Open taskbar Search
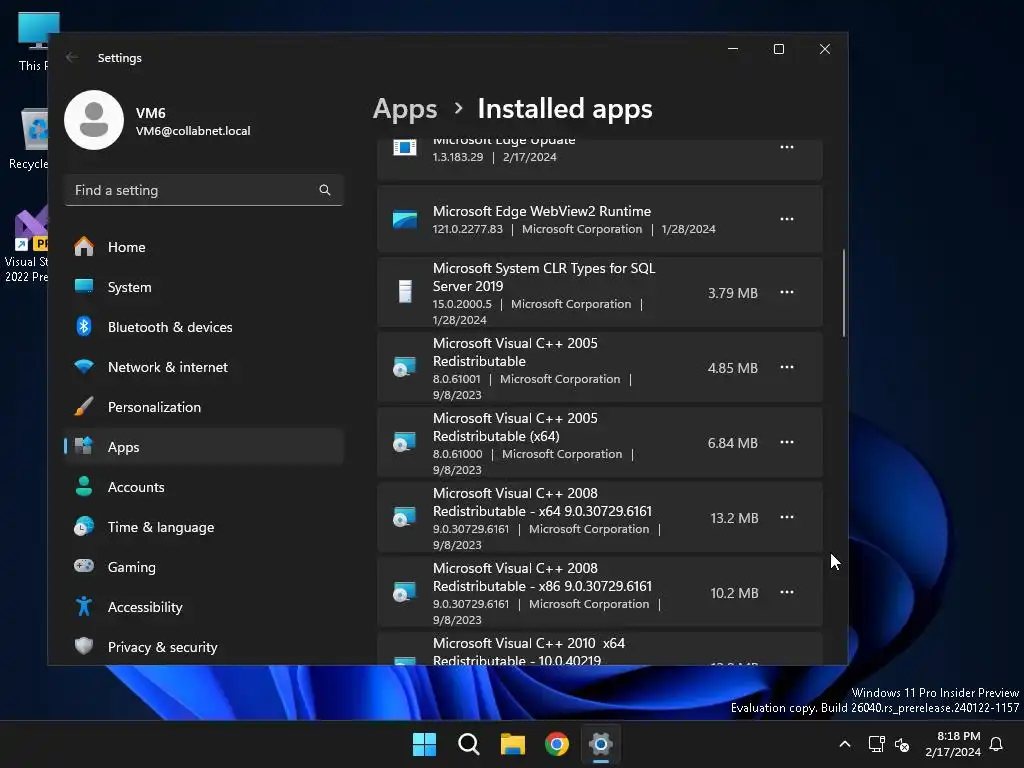Screen dimensions: 1024x768 468,744
